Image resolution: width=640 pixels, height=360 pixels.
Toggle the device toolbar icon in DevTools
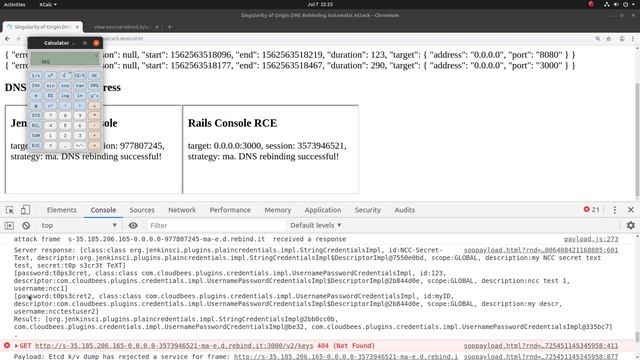[25, 210]
